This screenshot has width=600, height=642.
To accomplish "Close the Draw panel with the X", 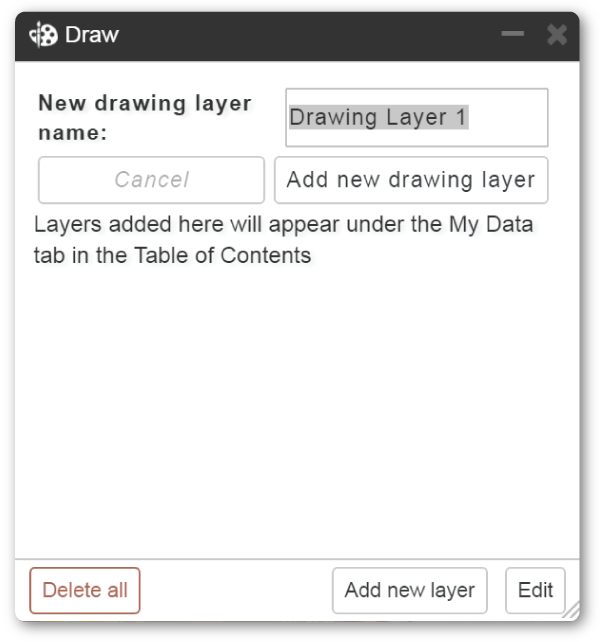I will coord(557,35).
